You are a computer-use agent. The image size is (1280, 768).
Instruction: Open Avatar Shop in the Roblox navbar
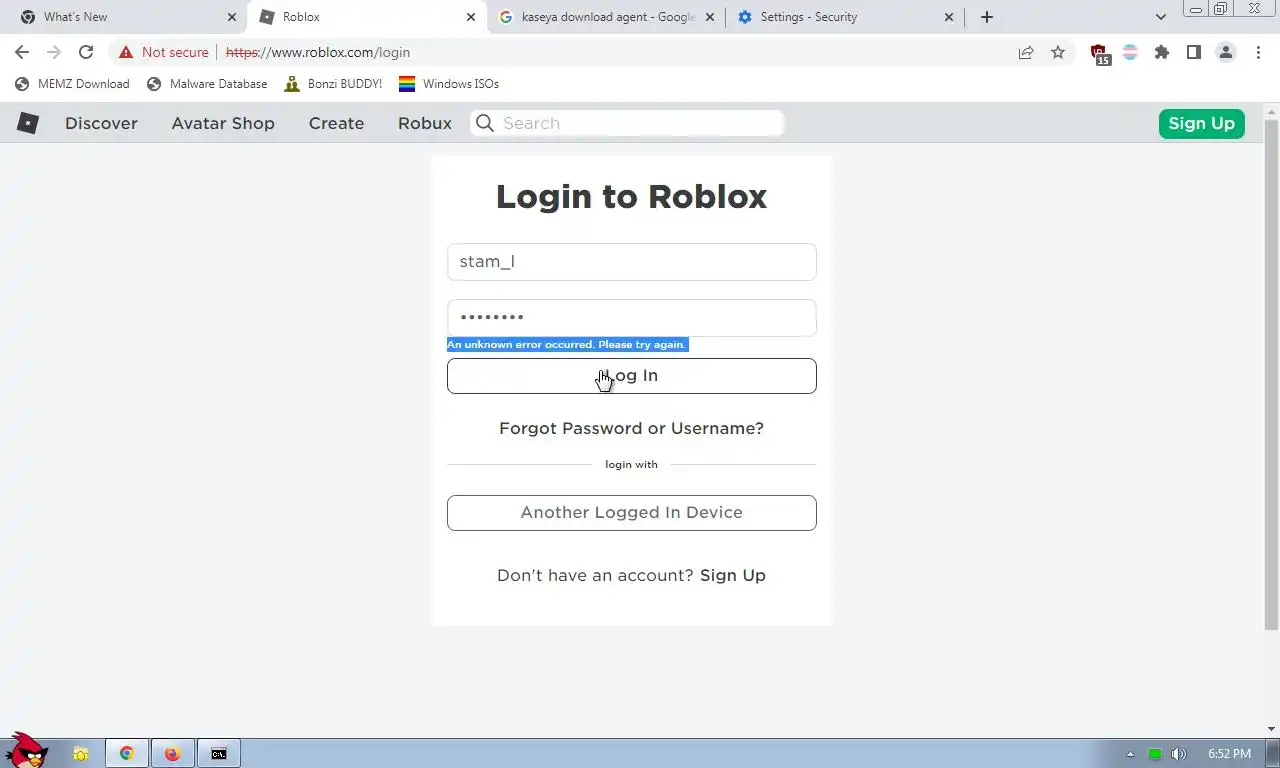pyautogui.click(x=223, y=123)
